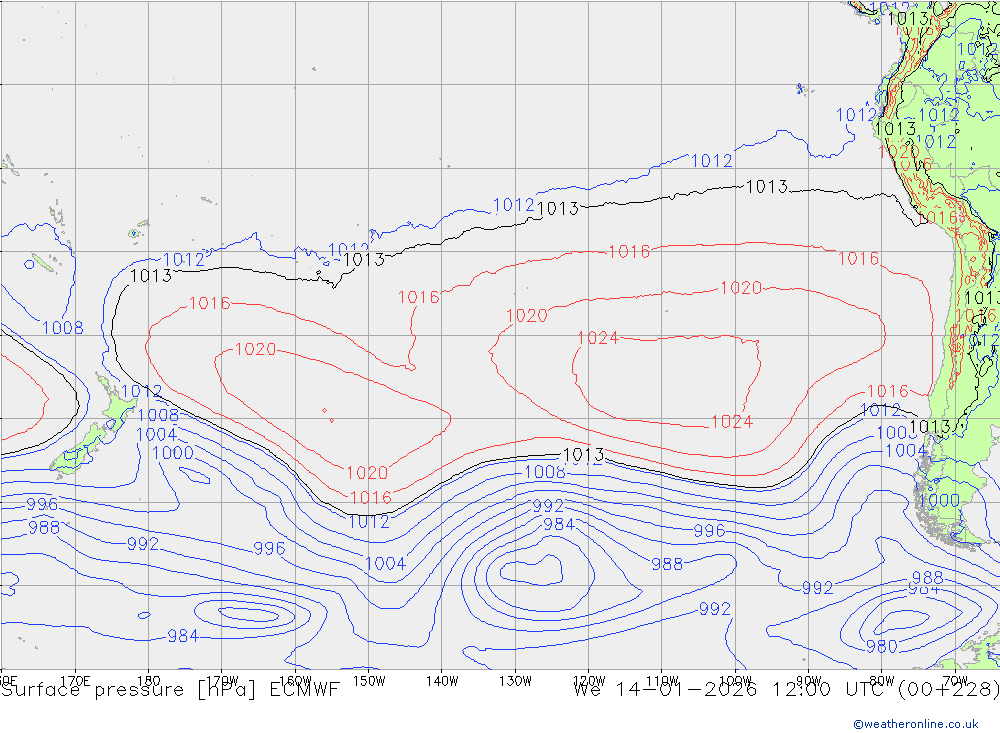The image size is (1000, 733).
Task: Click the 1012 label just below 150W trough
Action: point(369,522)
